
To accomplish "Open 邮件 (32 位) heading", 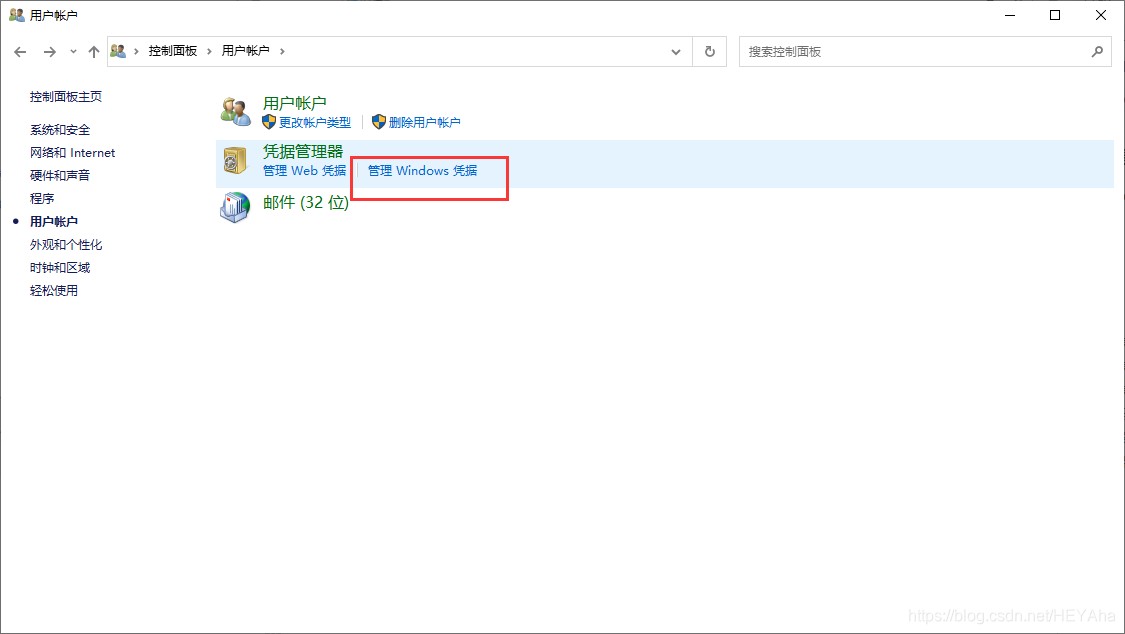I will [306, 203].
